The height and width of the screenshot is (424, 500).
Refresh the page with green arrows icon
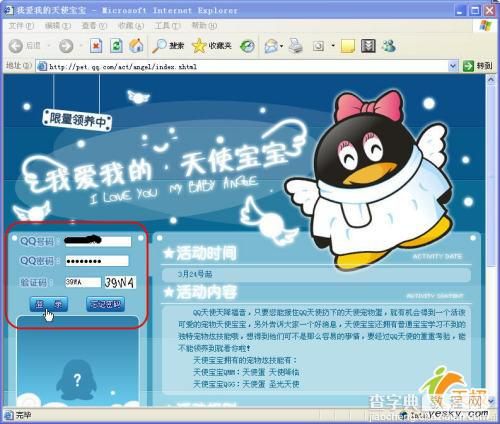(116, 46)
